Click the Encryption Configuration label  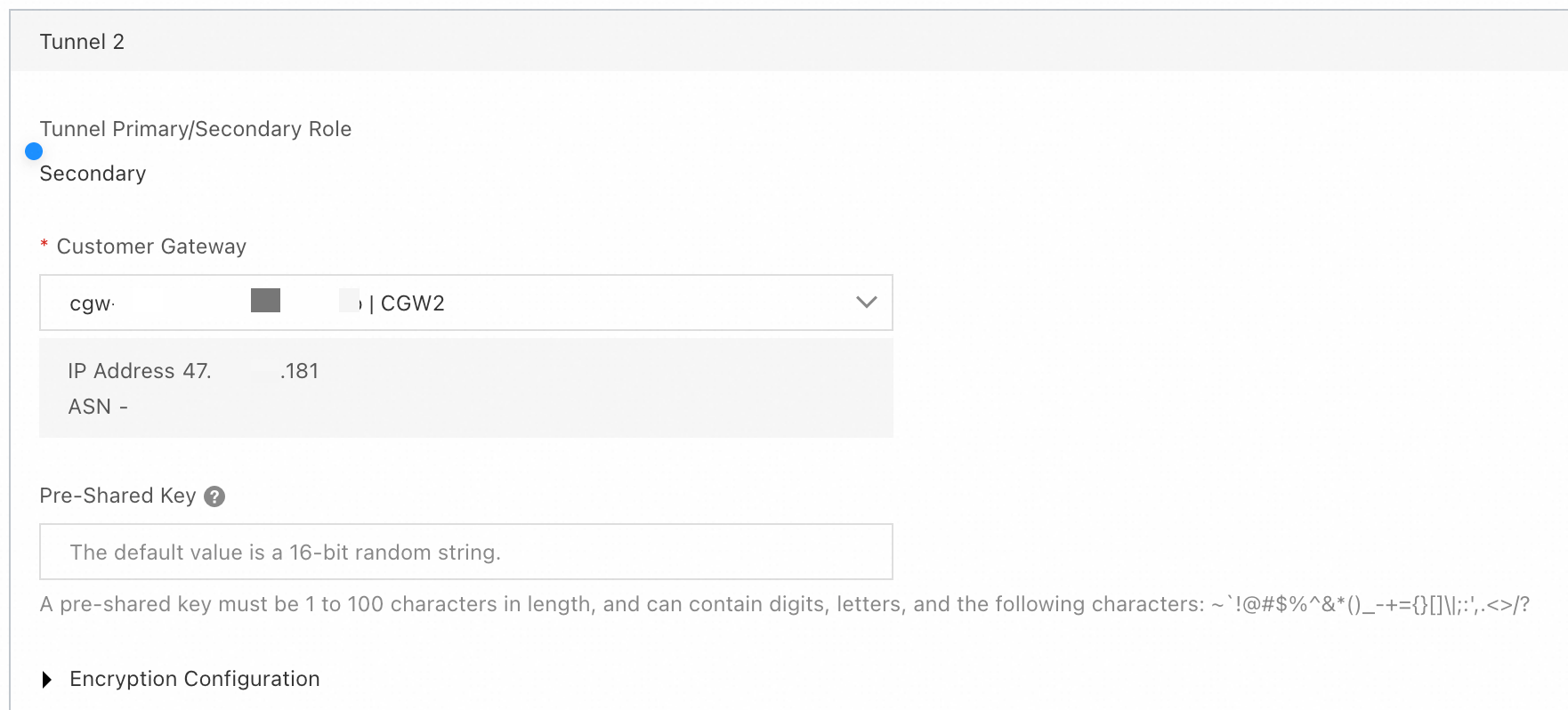pyautogui.click(x=194, y=679)
